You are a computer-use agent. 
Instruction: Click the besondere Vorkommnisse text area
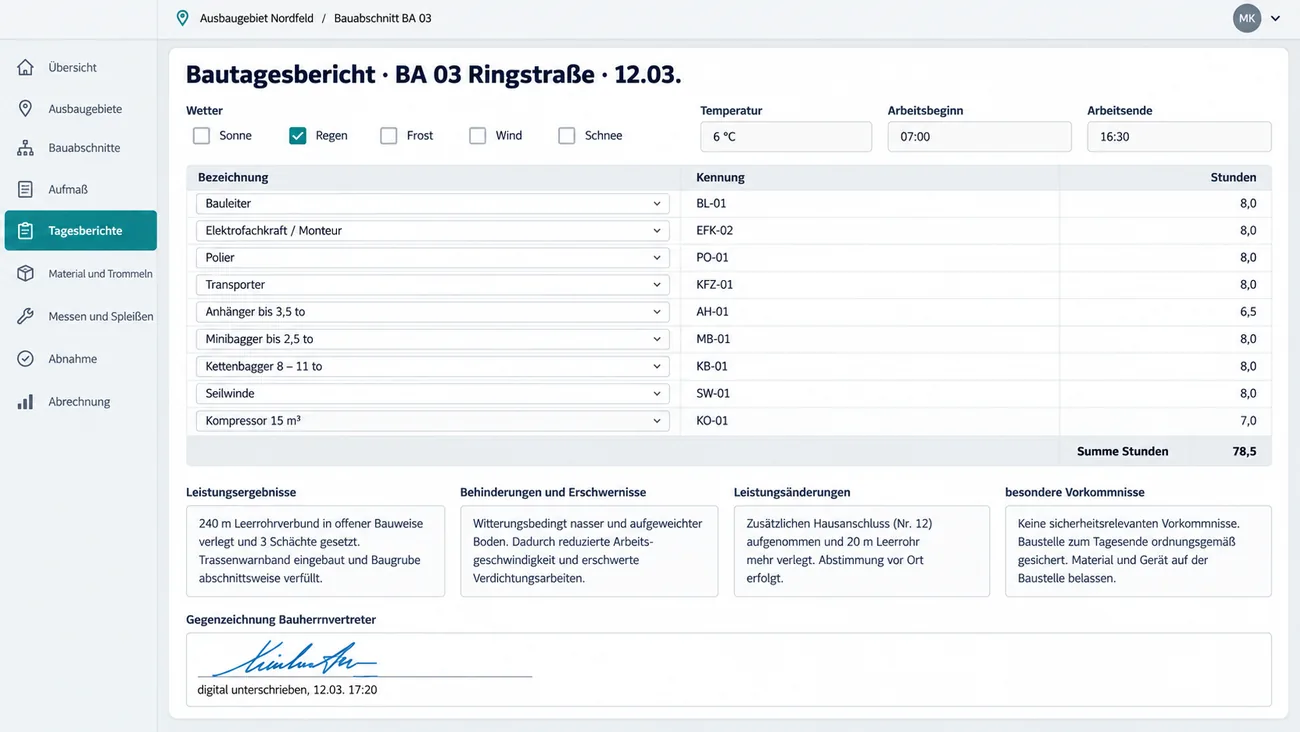[x=1138, y=551]
